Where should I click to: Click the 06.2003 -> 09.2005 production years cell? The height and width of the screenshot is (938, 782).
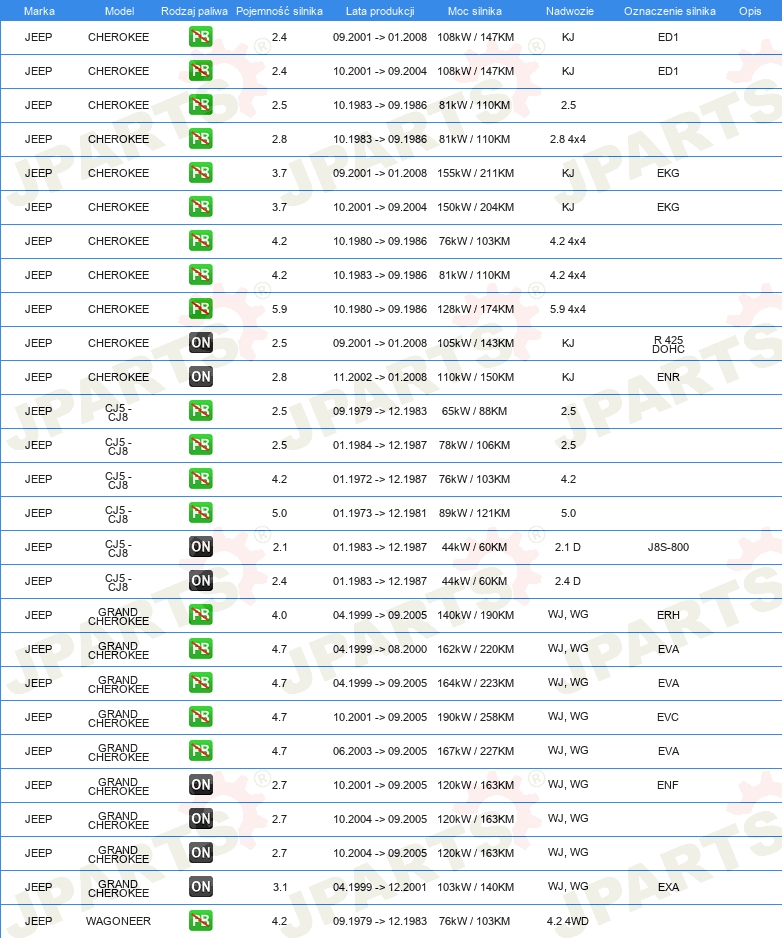380,751
